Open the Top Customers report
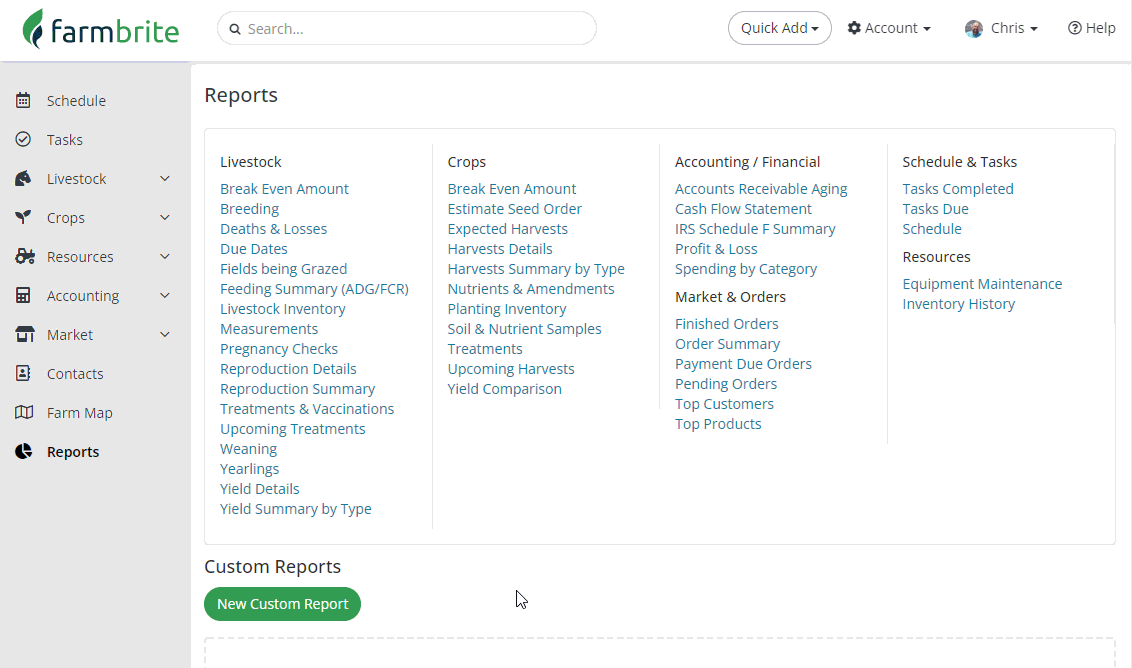The height and width of the screenshot is (668, 1132). tap(724, 404)
